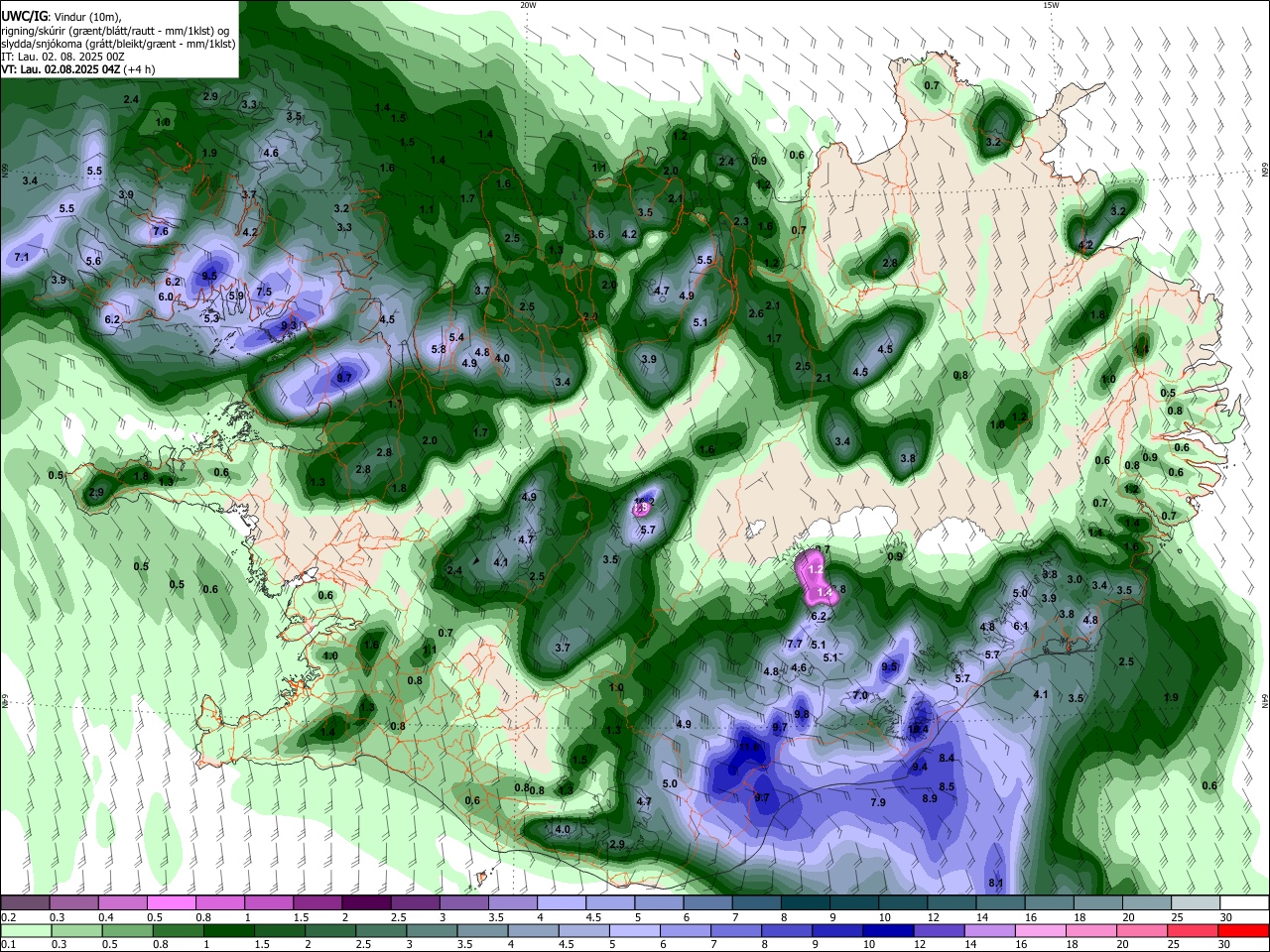Select the 6.0 precipitation value
The image size is (1270, 952).
(x=166, y=297)
